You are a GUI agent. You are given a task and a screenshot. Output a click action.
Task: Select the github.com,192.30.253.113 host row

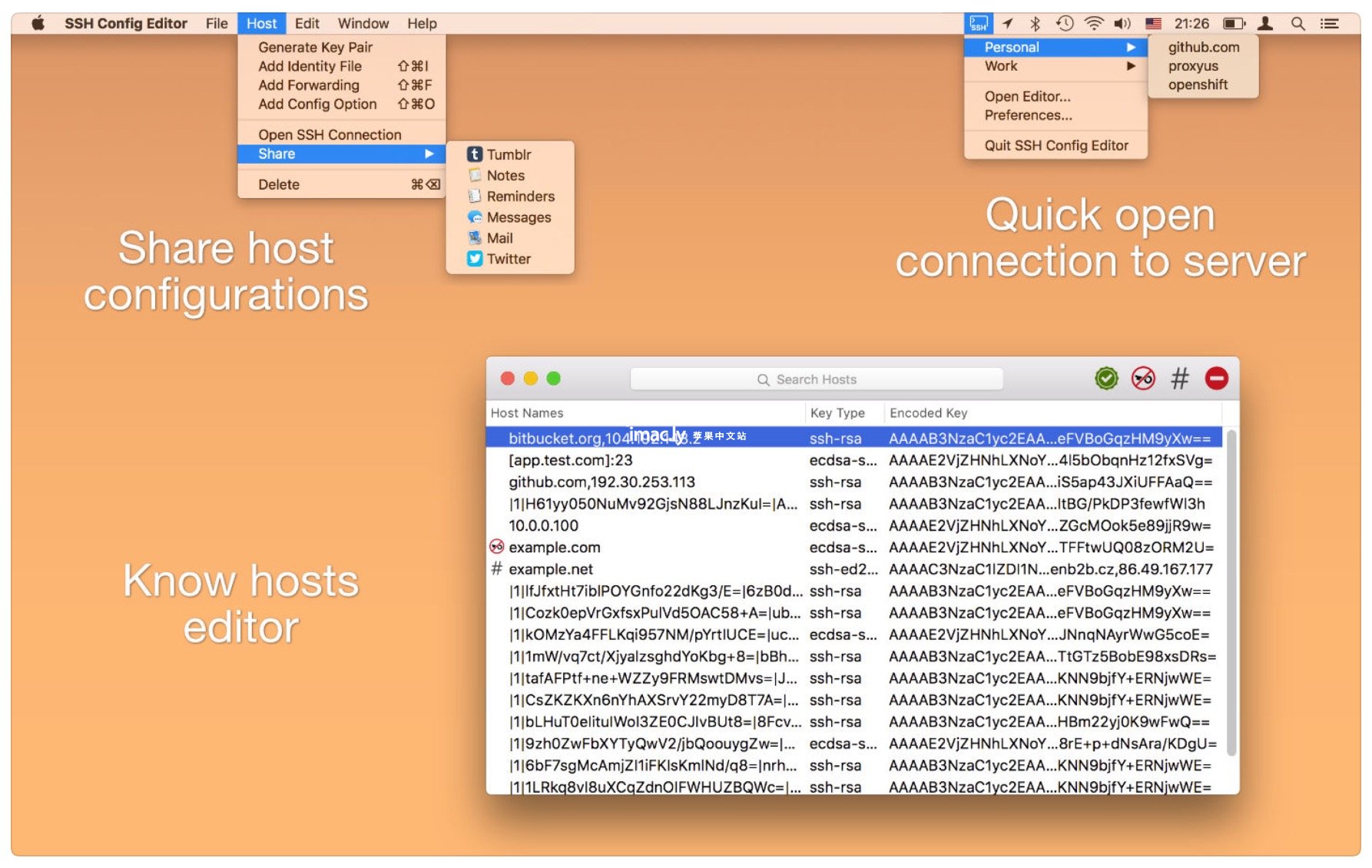(x=854, y=482)
